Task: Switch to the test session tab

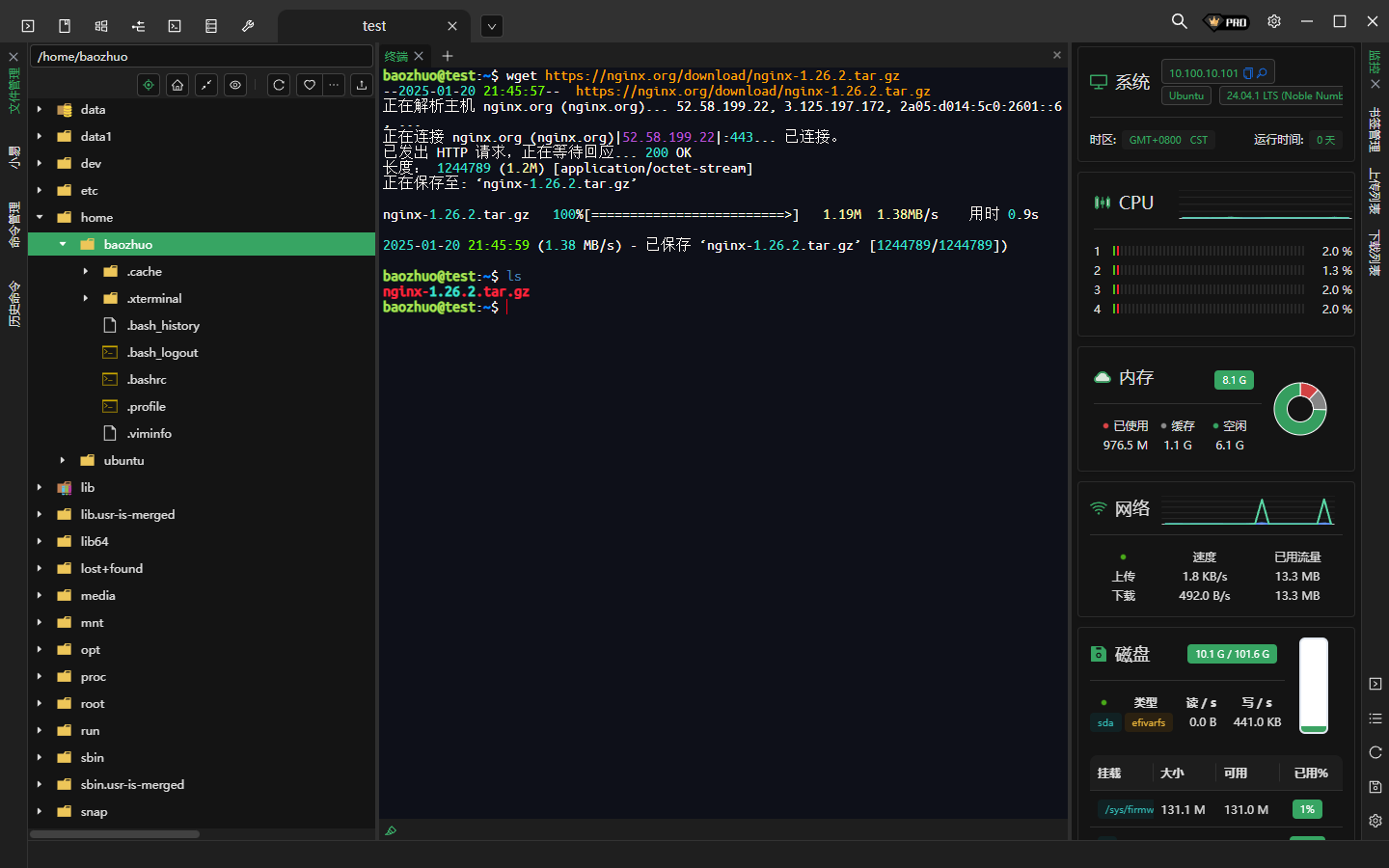Action: coord(374,26)
